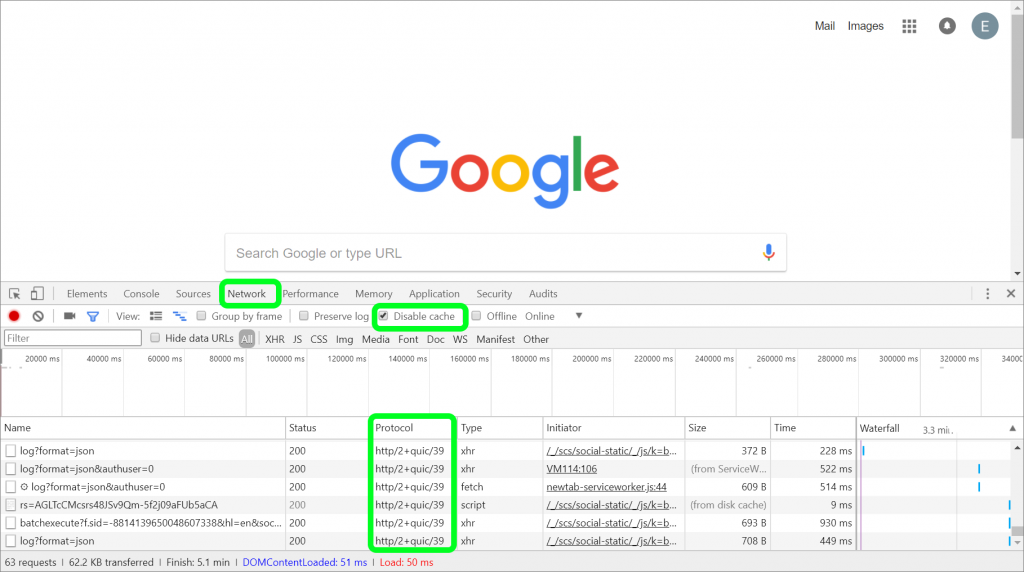Check Hide data URLs
The image size is (1024, 572).
click(155, 338)
